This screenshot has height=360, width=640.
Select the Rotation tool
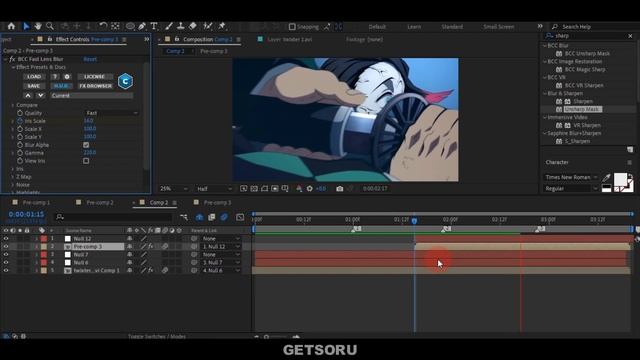coord(103,26)
